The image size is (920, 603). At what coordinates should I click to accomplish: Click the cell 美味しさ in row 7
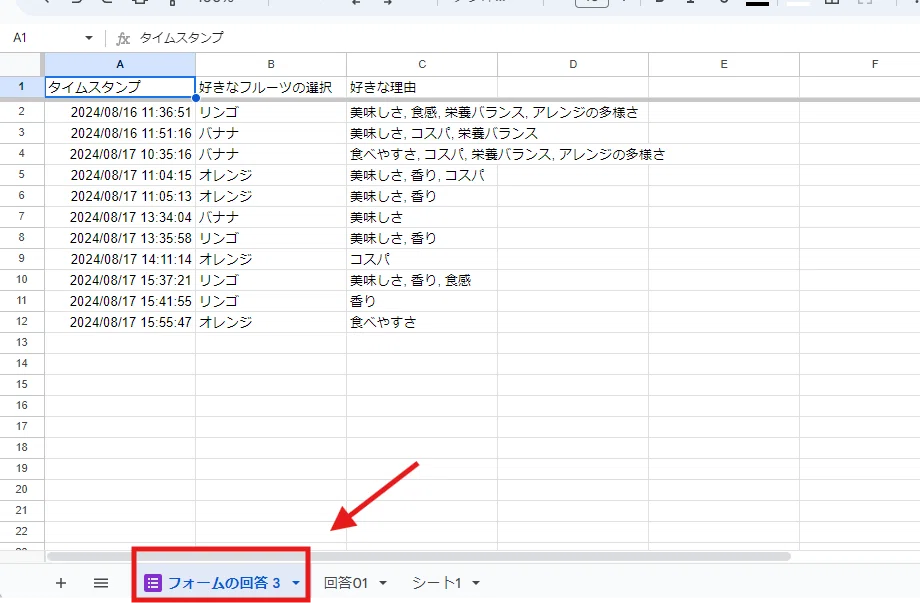[x=422, y=217]
